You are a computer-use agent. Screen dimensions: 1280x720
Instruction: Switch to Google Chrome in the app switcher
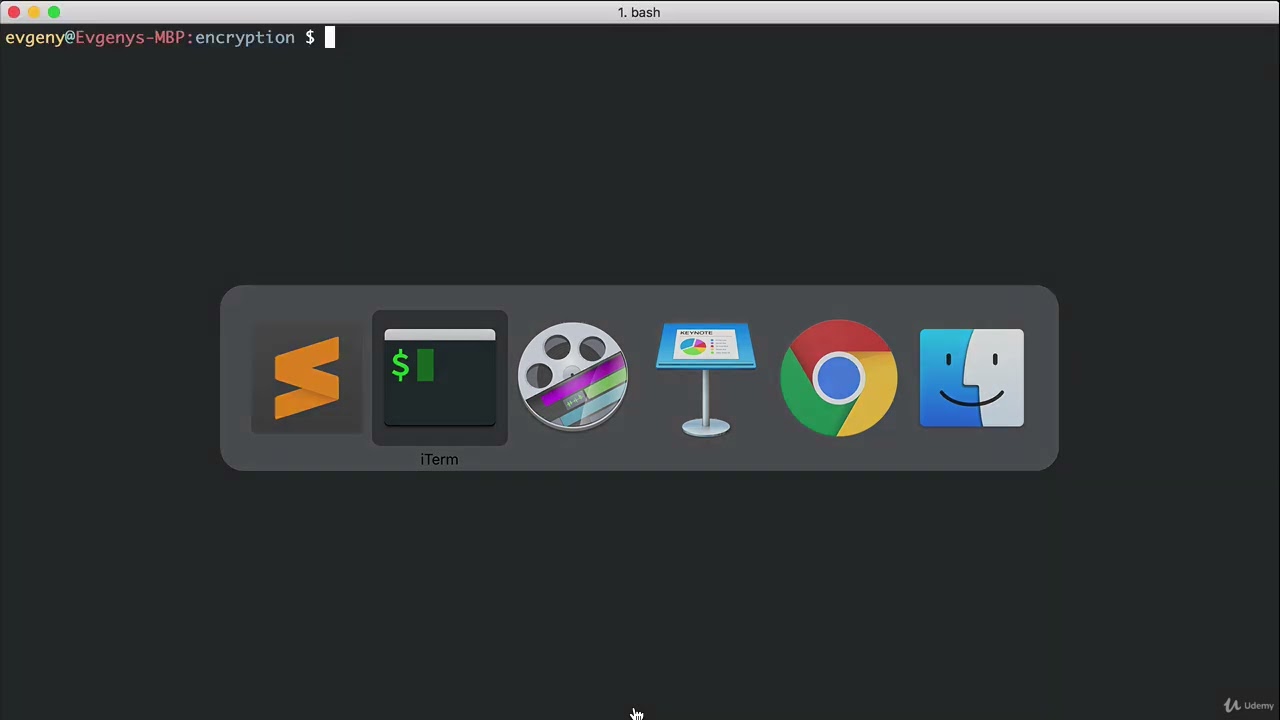(839, 378)
